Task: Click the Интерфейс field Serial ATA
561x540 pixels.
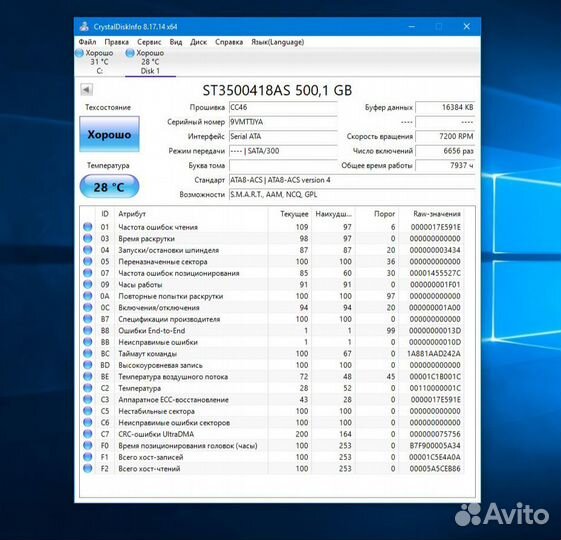Action: click(x=283, y=136)
